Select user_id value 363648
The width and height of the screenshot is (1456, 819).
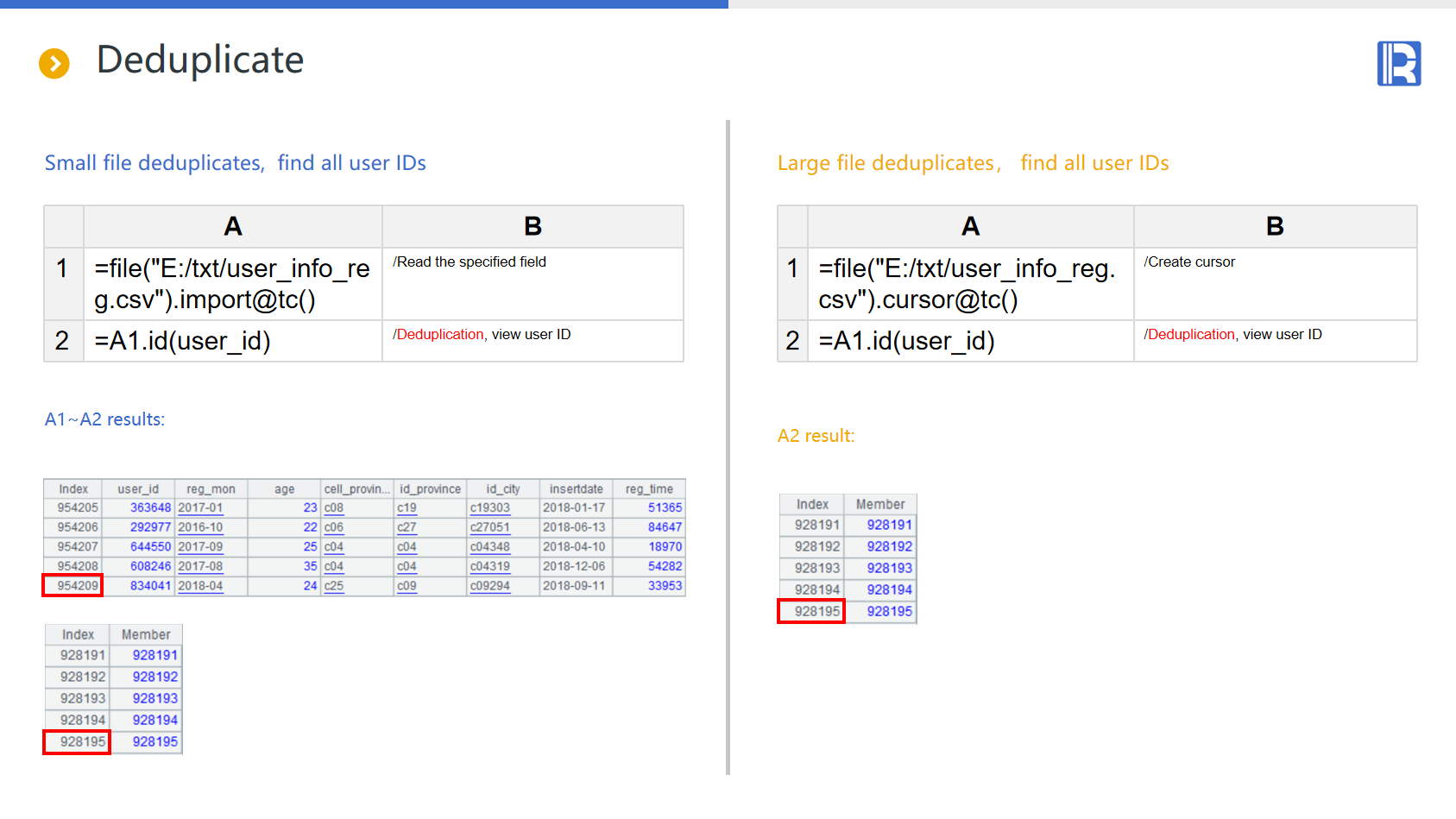(150, 508)
